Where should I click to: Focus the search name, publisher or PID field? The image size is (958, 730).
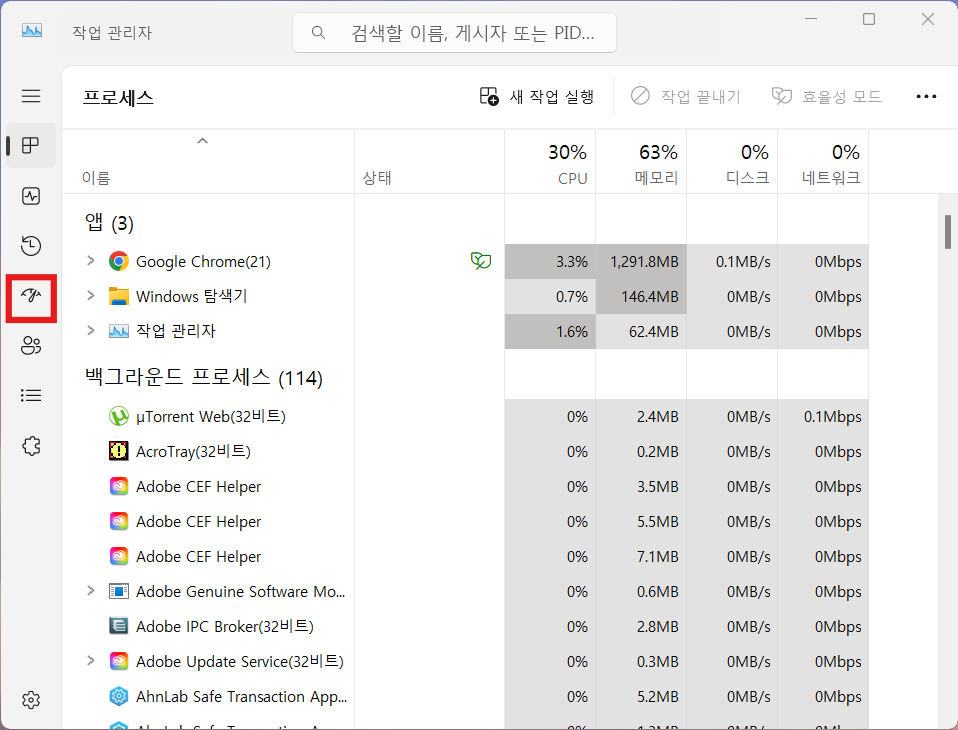point(454,32)
